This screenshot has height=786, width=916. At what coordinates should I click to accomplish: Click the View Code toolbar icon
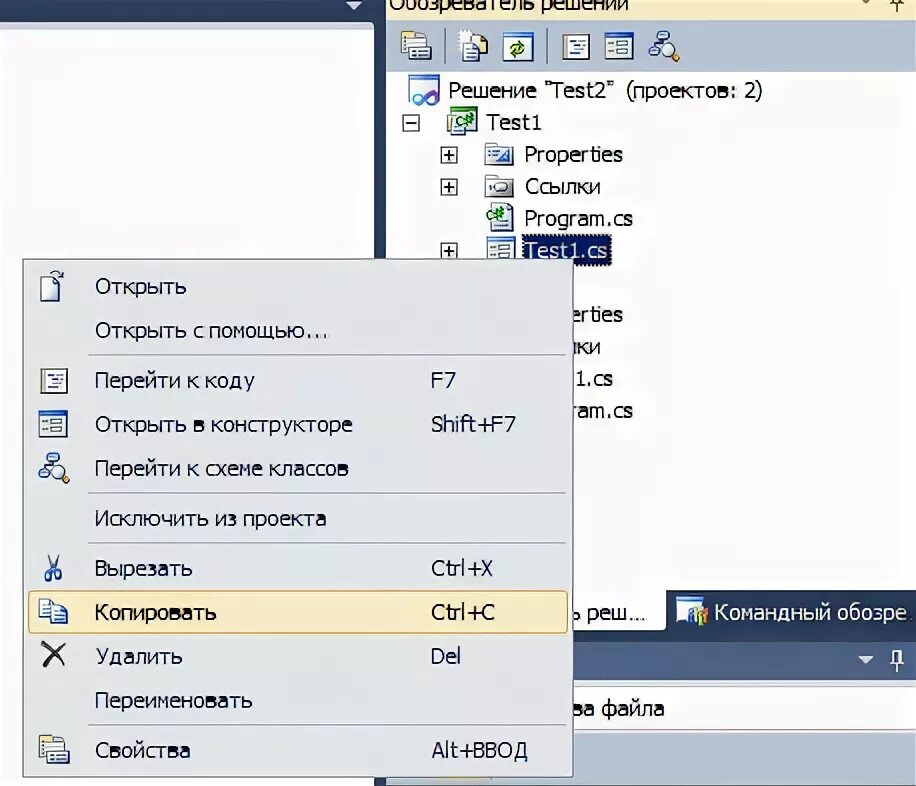click(576, 47)
